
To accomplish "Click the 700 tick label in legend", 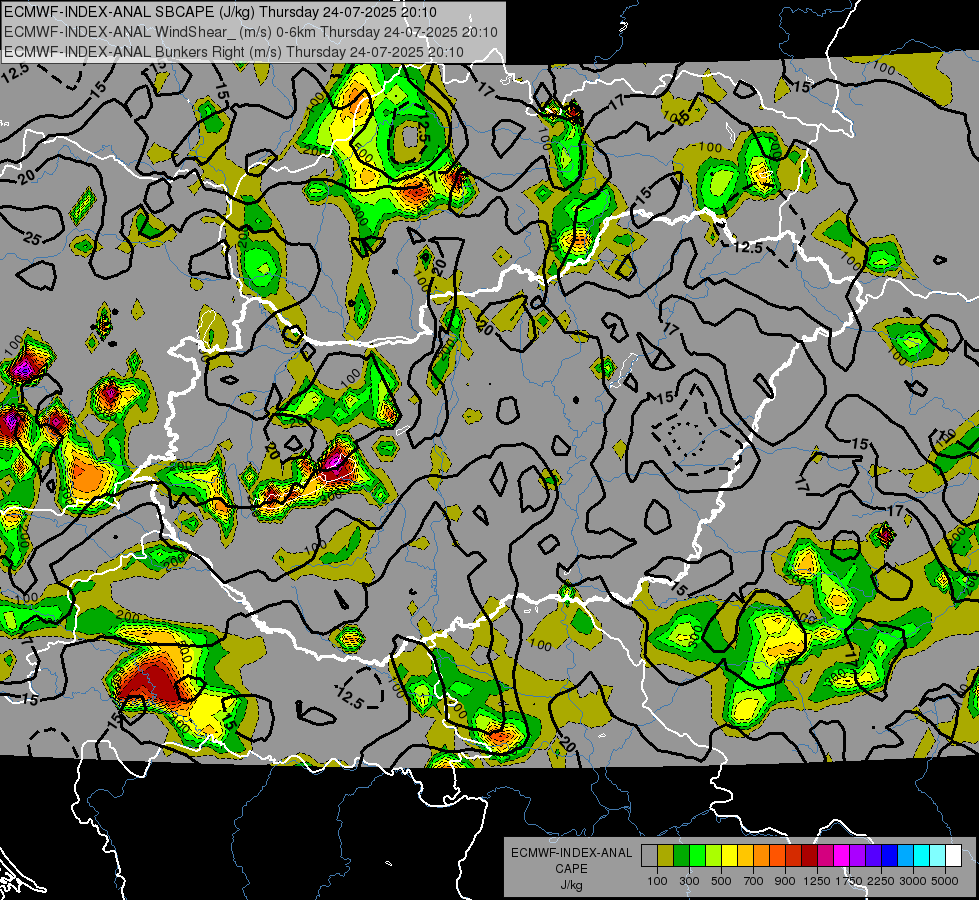I will point(754,881).
